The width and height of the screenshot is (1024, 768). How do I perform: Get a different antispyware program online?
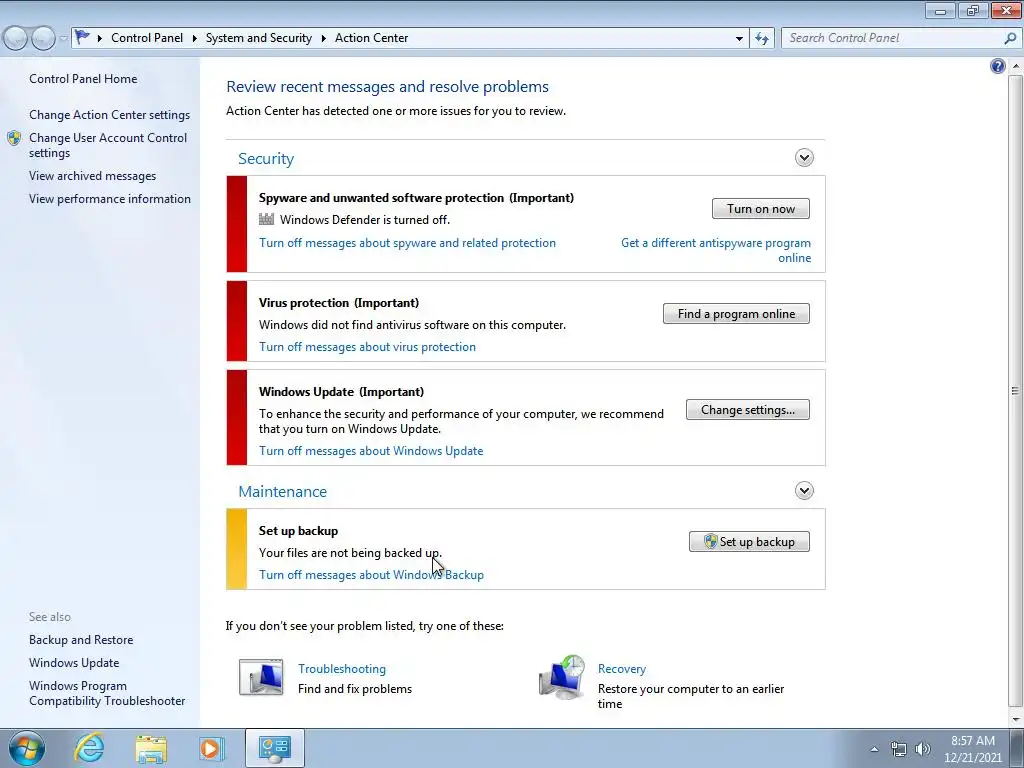tap(716, 250)
